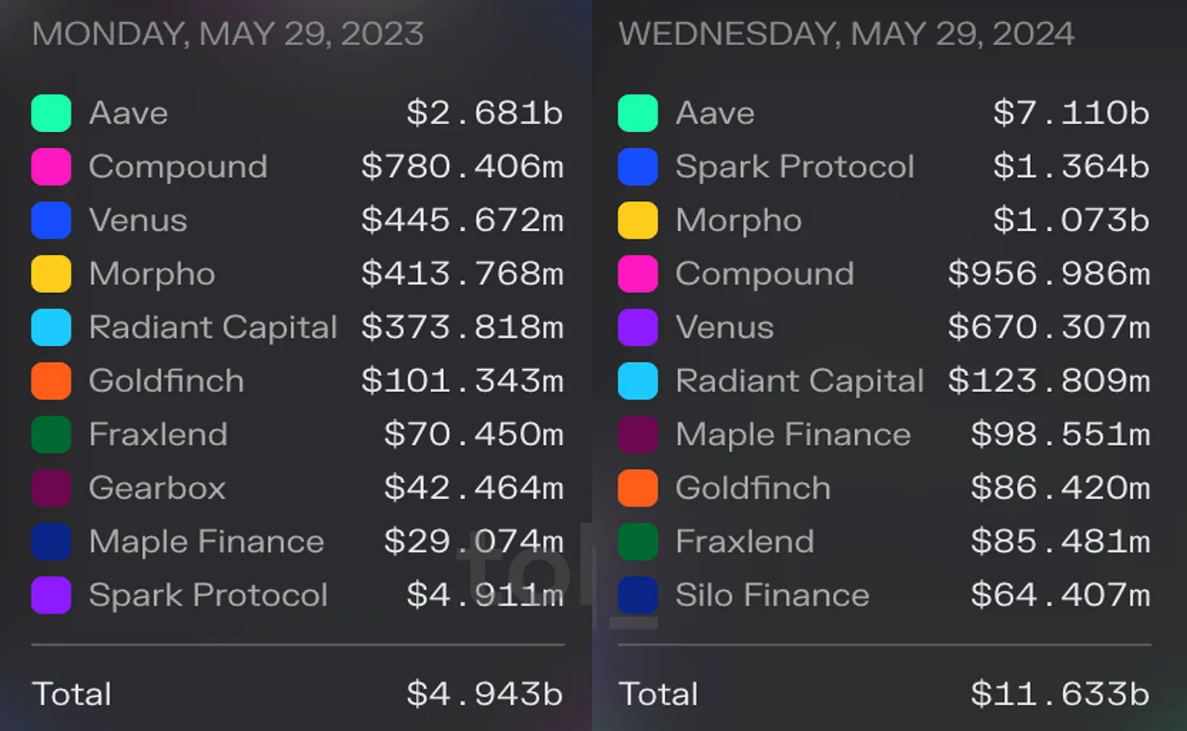This screenshot has height=731, width=1187.
Task: Click the Maple Finance label in 2024 list
Action: (793, 435)
